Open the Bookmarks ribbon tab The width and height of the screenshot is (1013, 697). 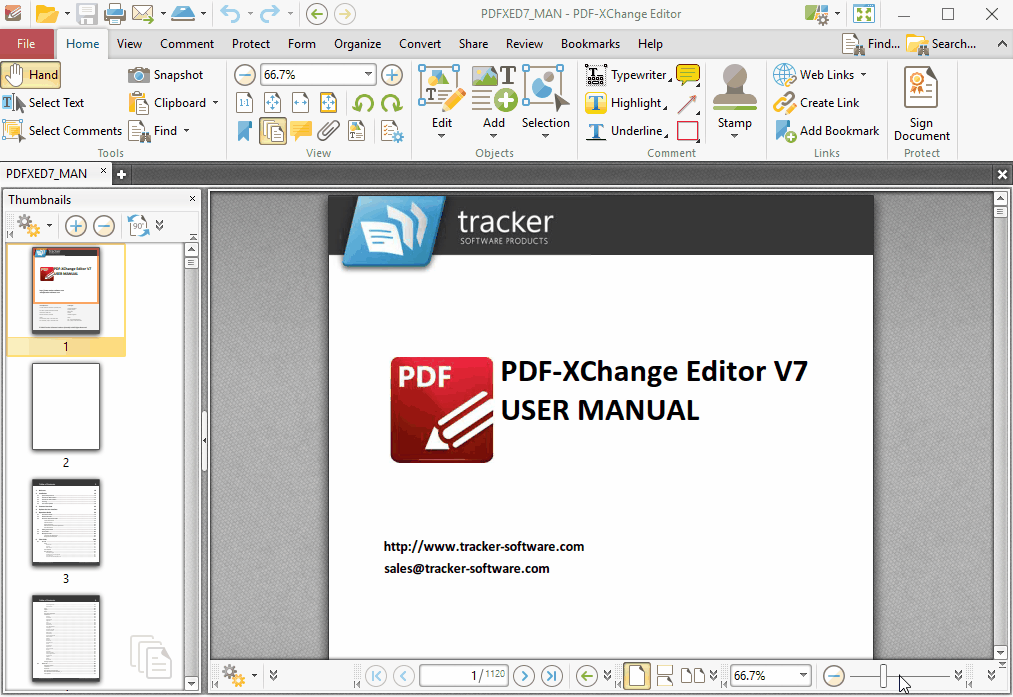click(x=590, y=44)
